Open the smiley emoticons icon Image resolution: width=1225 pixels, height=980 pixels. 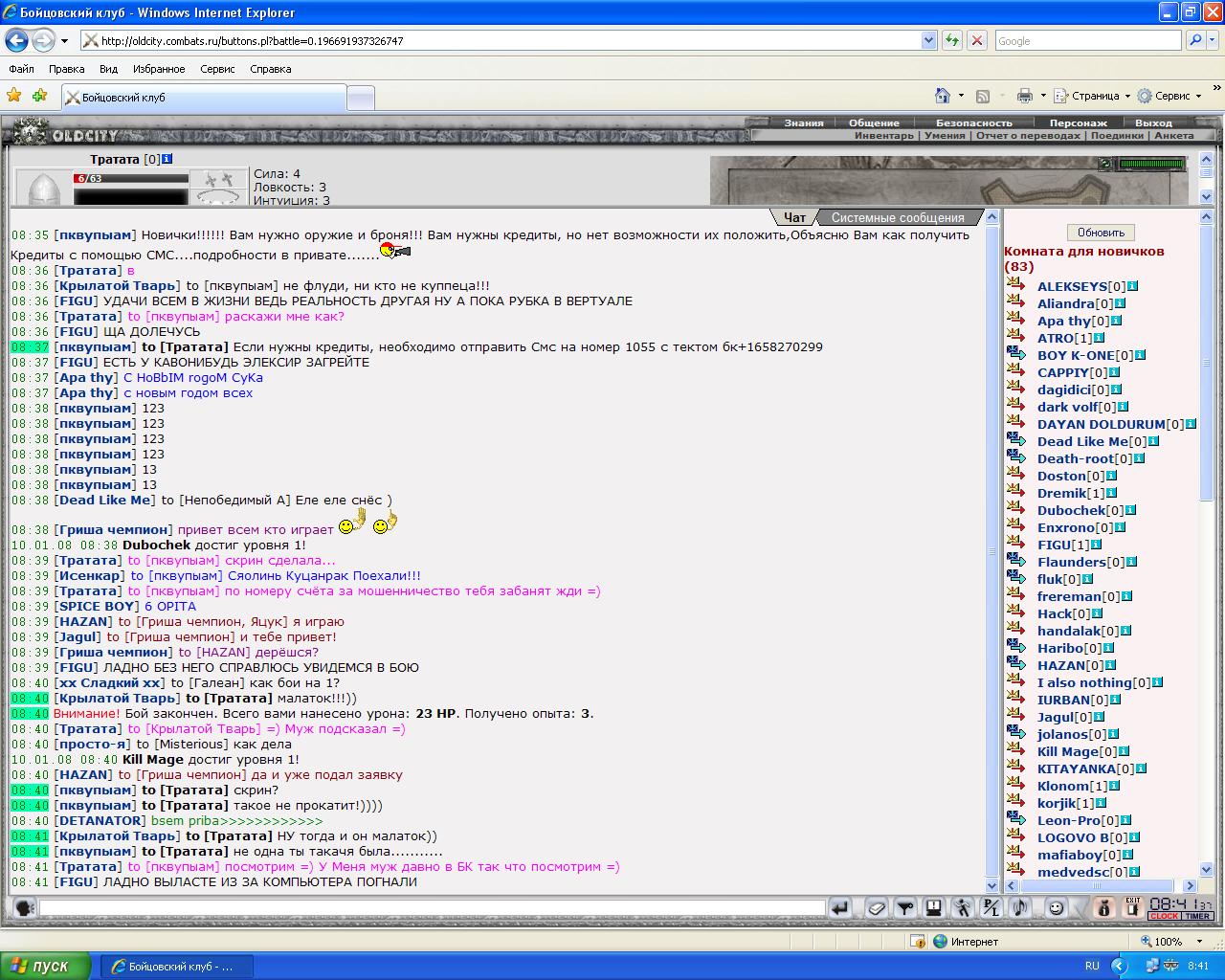1056,908
